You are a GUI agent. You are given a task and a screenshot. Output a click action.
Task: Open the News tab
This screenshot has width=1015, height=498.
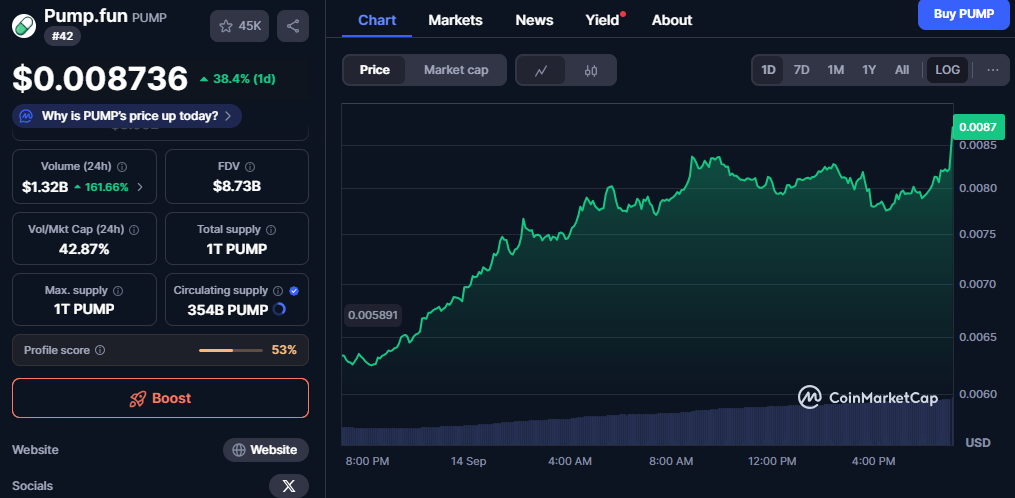point(534,20)
